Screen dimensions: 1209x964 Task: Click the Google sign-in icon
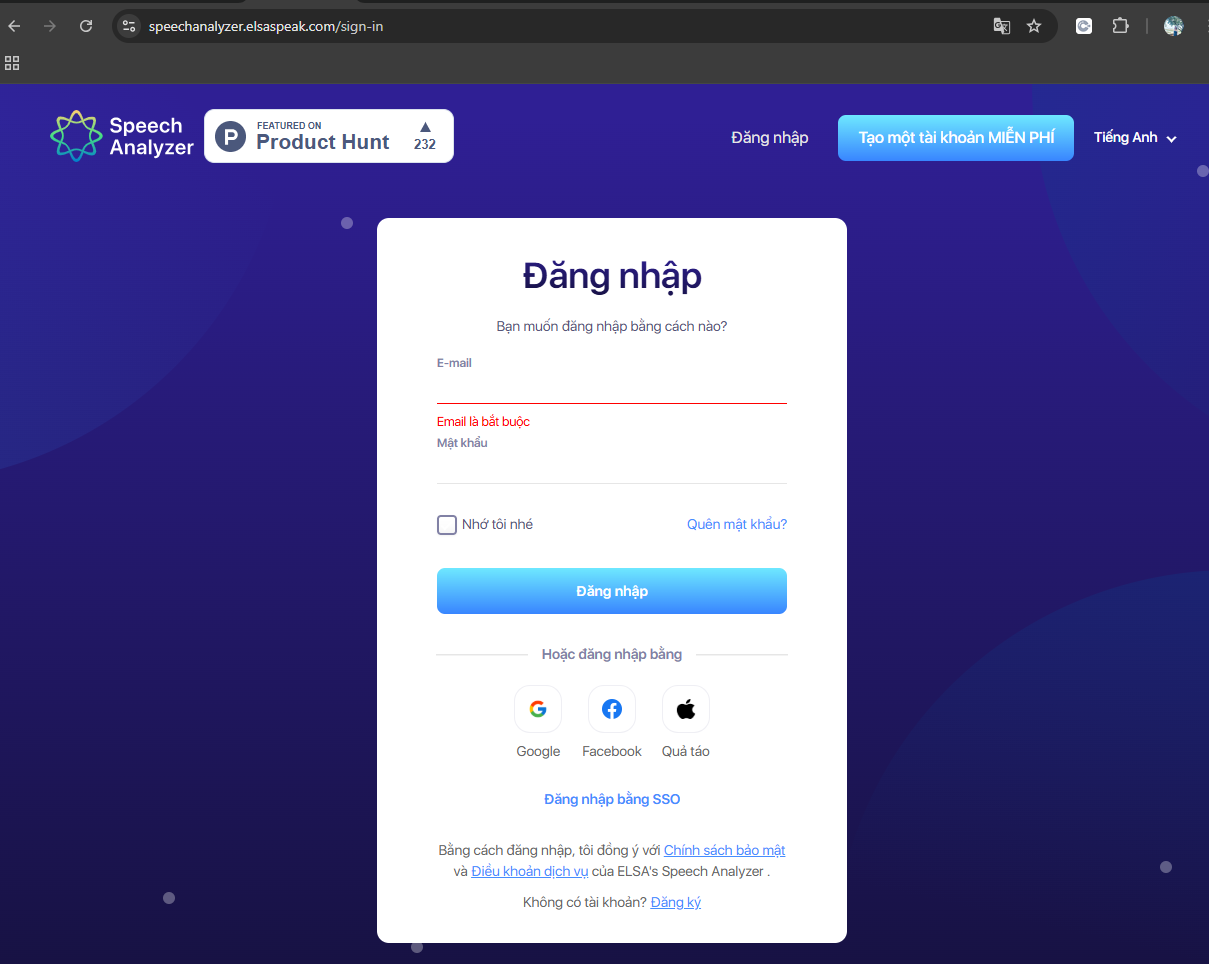[538, 709]
